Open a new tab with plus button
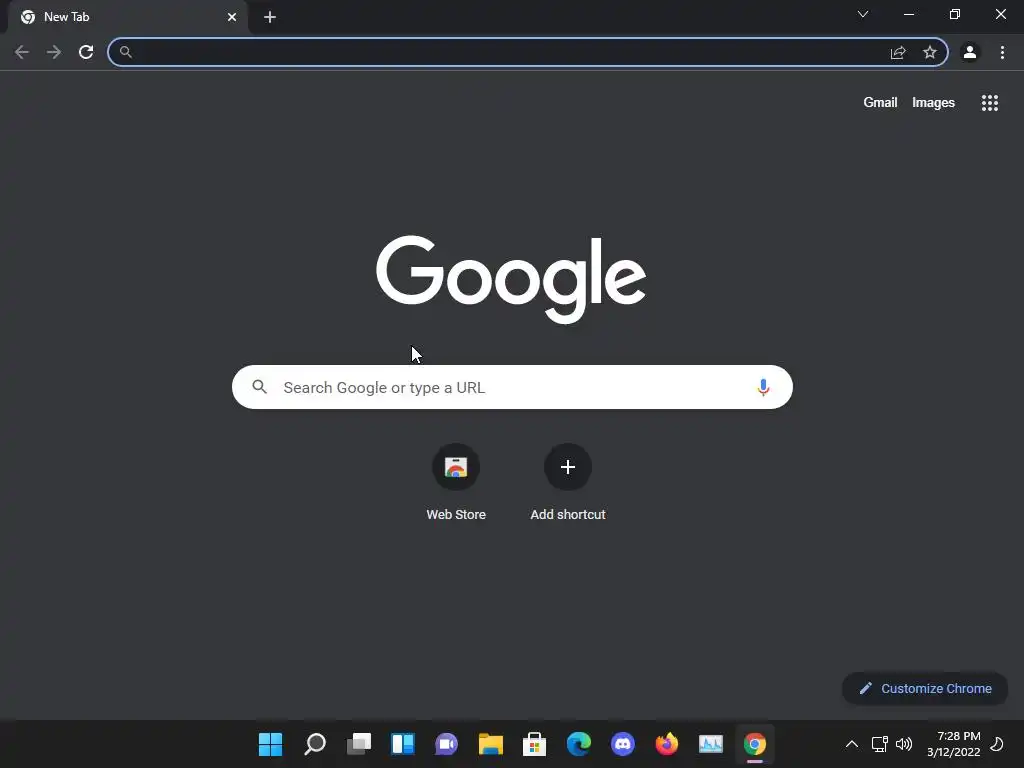 click(x=270, y=17)
